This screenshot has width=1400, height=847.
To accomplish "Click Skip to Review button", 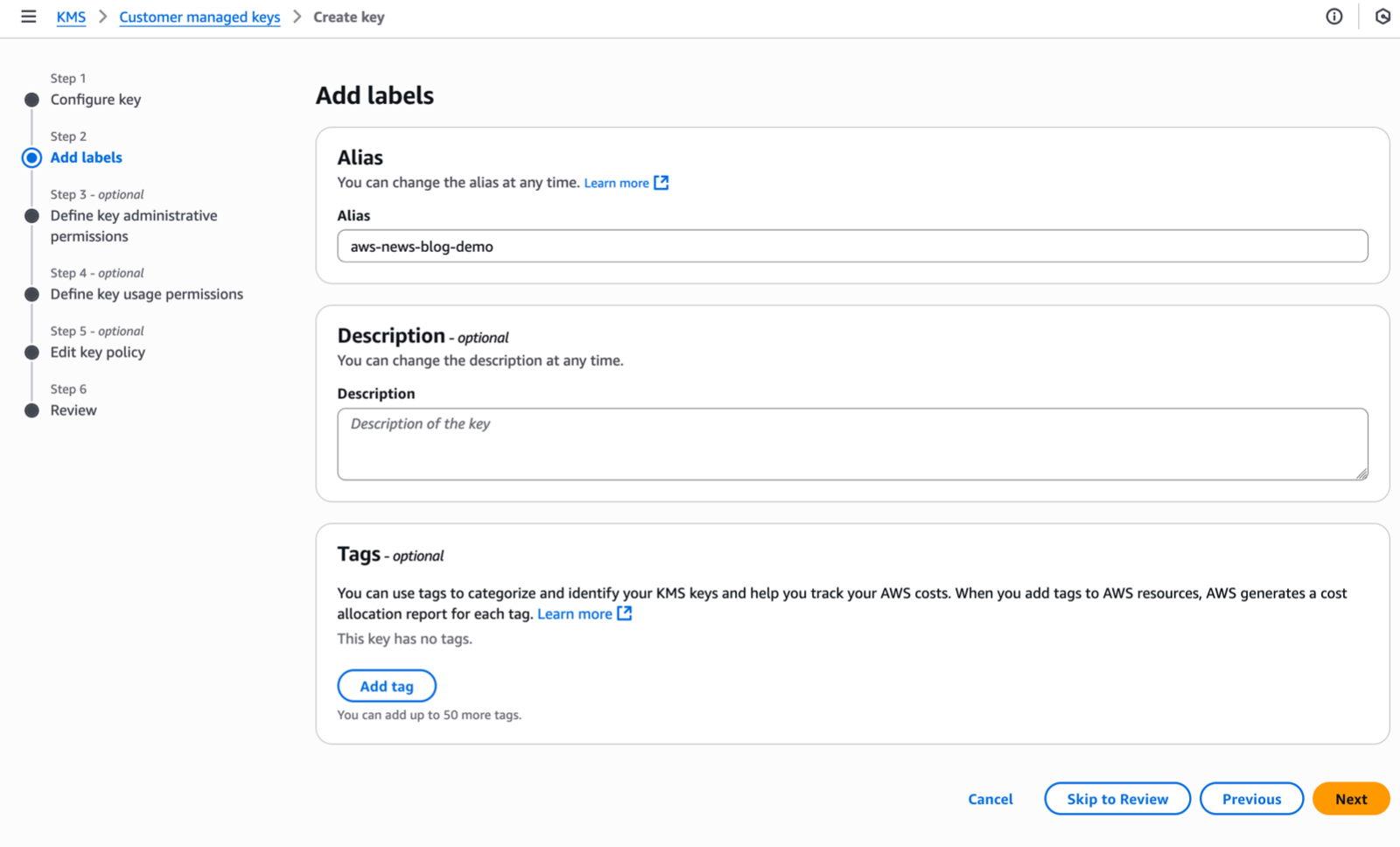I will 1116,799.
